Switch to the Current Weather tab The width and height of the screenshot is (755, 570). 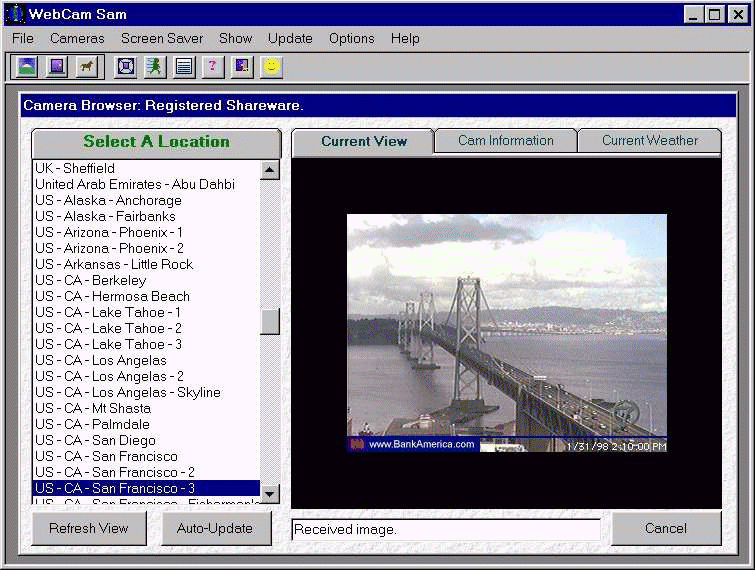(x=649, y=141)
